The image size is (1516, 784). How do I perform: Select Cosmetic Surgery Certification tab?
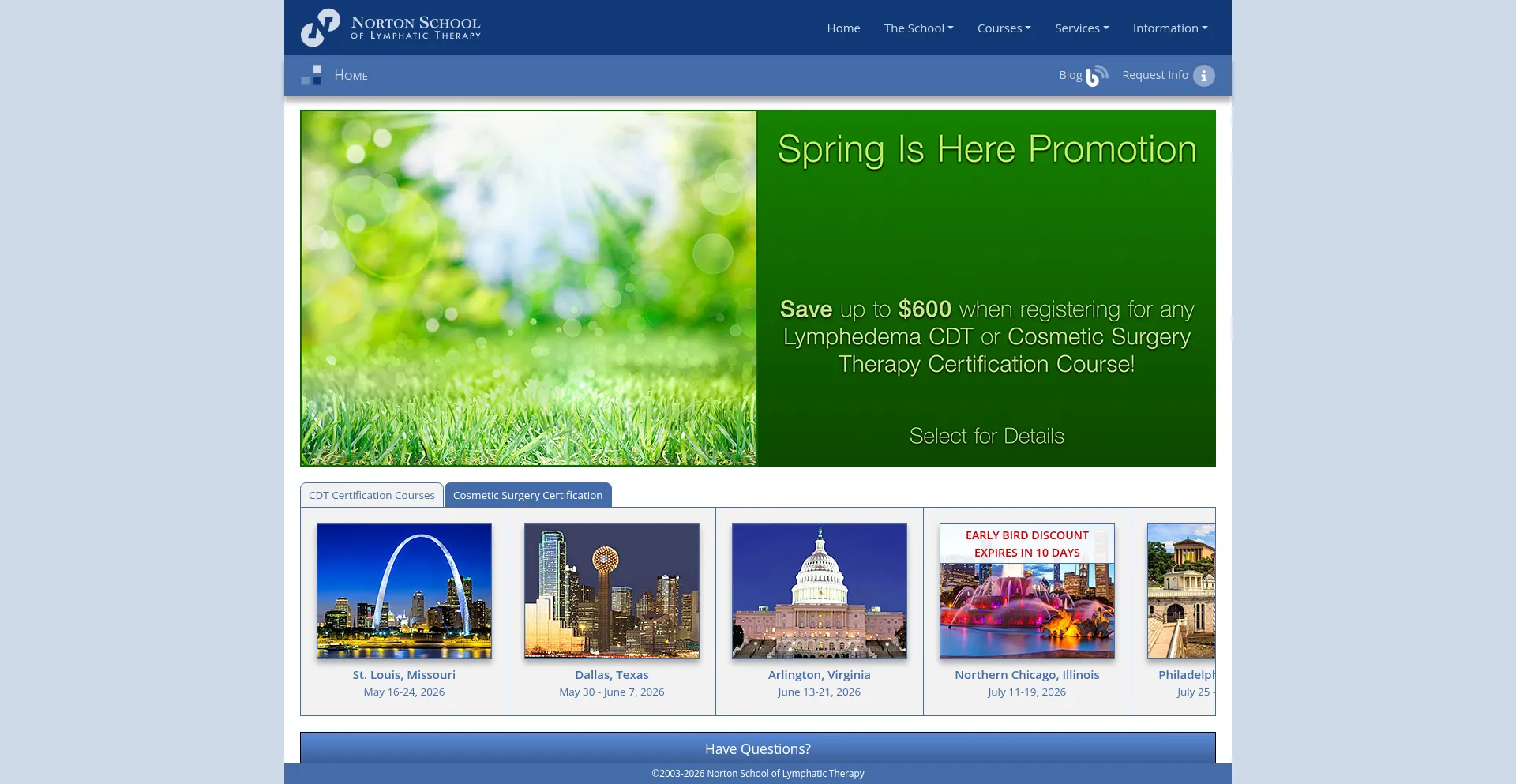point(527,495)
